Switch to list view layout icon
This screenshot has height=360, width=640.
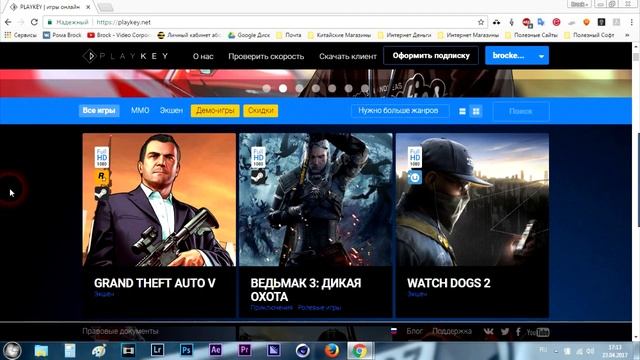tap(462, 111)
